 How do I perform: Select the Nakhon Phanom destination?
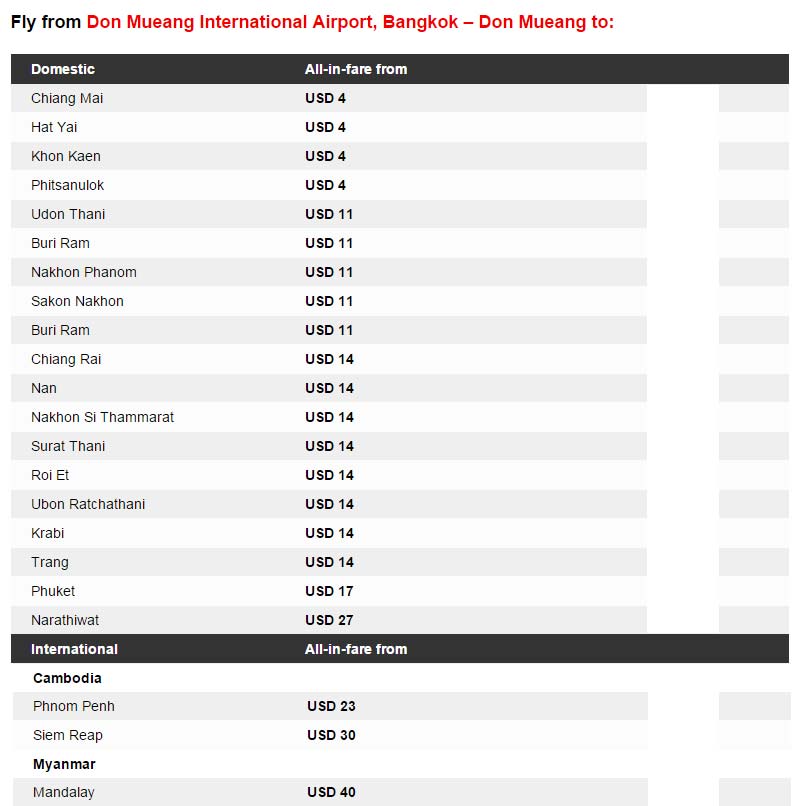coord(84,272)
